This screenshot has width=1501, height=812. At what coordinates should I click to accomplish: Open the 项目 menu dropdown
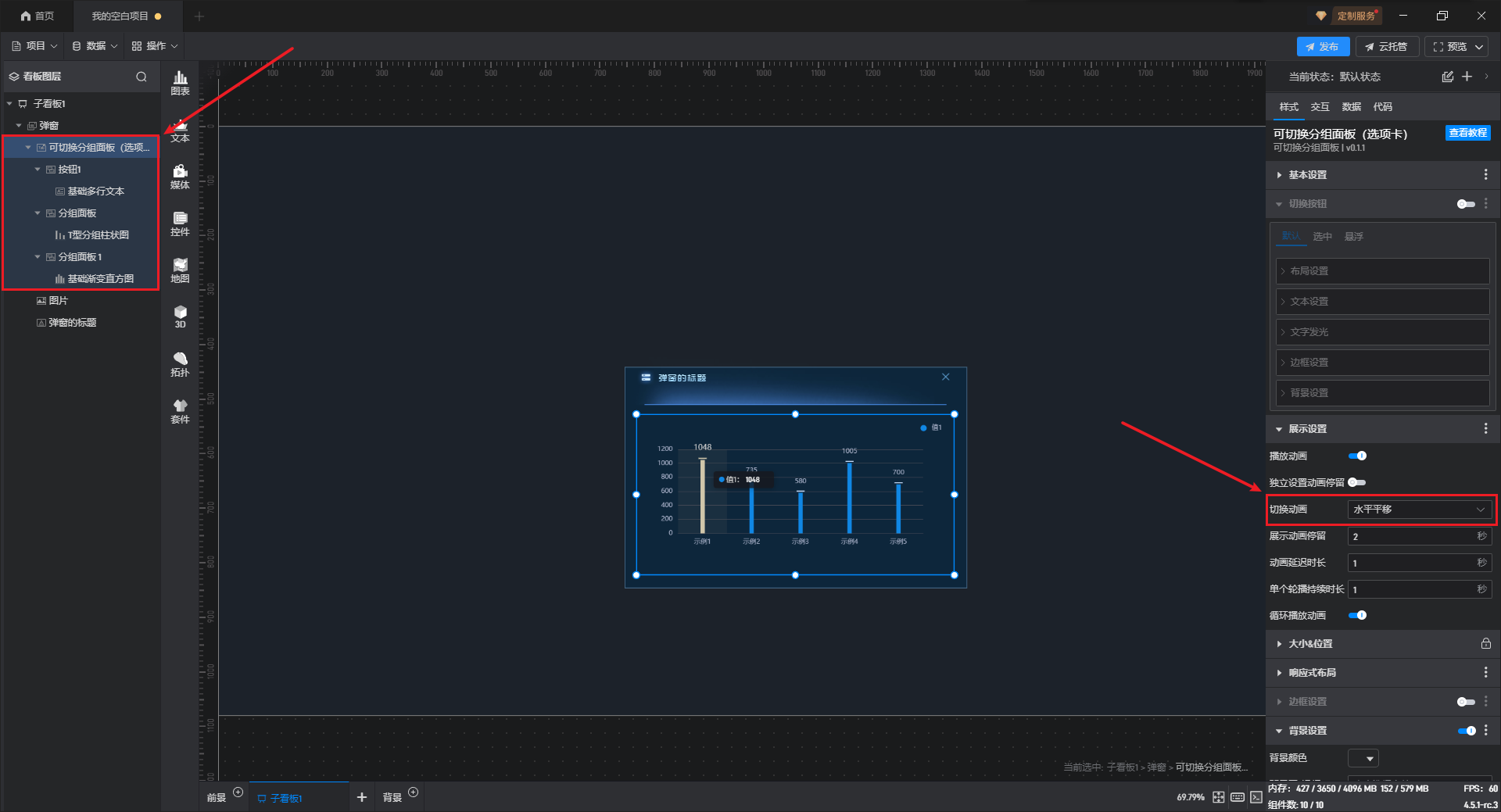(x=34, y=46)
